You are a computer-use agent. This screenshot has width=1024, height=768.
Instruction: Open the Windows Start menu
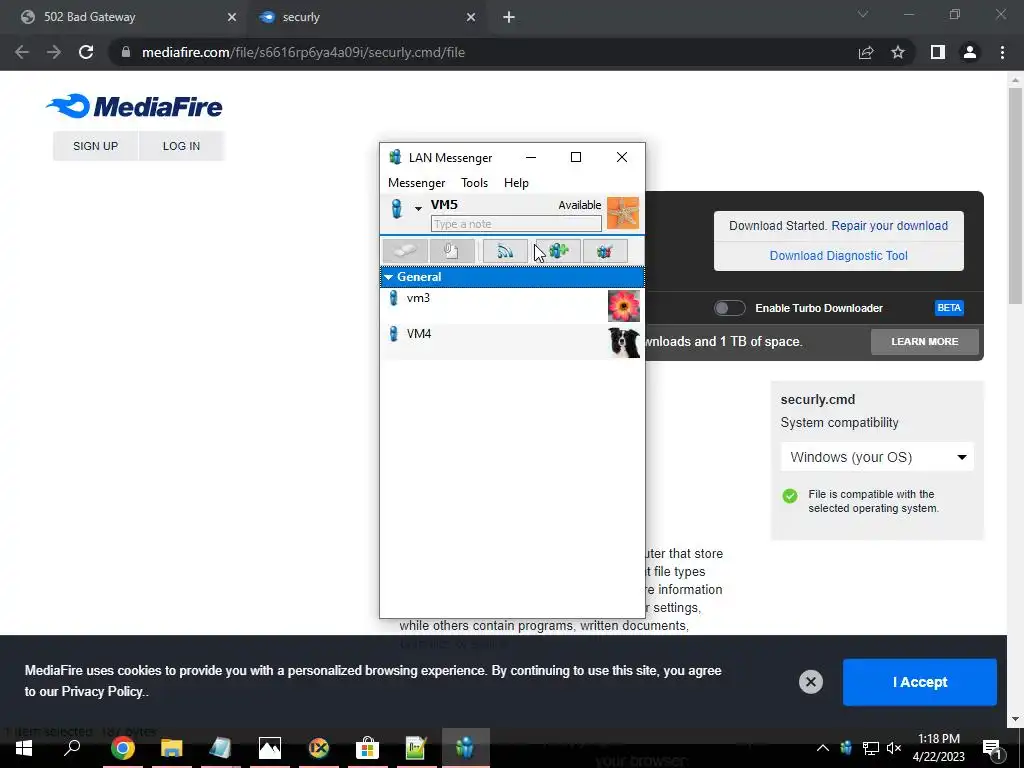coord(24,748)
